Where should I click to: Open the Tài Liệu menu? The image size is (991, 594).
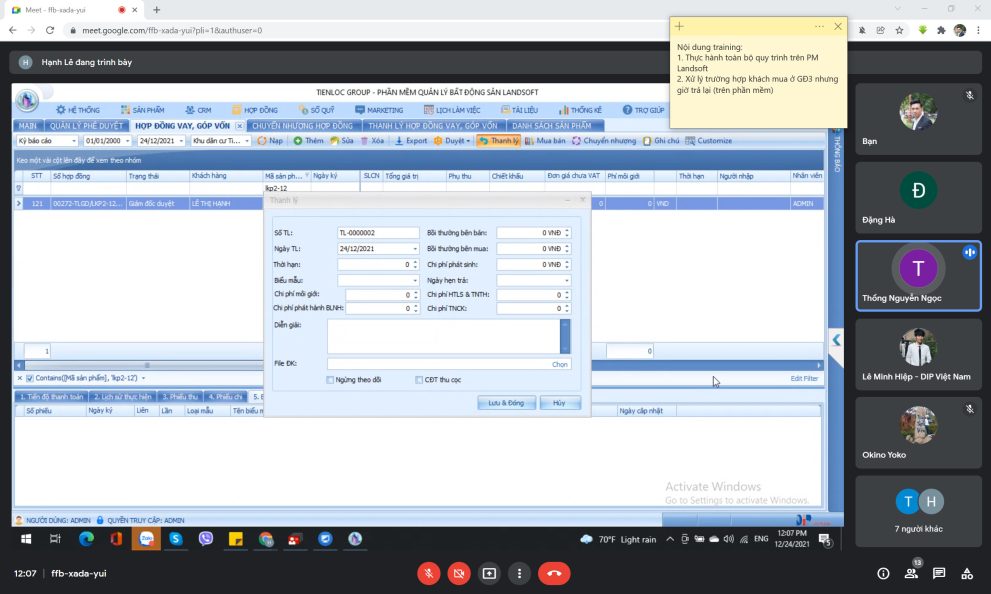point(519,110)
